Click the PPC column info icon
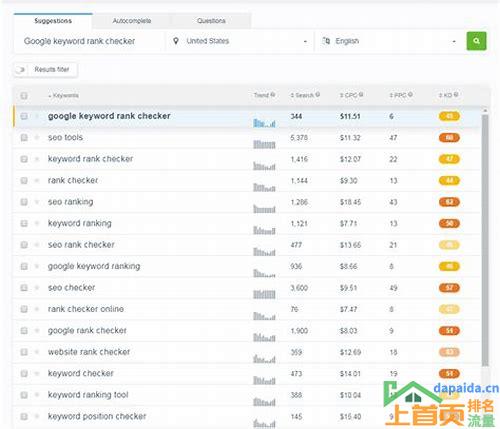This screenshot has height=429, width=500. pos(410,95)
